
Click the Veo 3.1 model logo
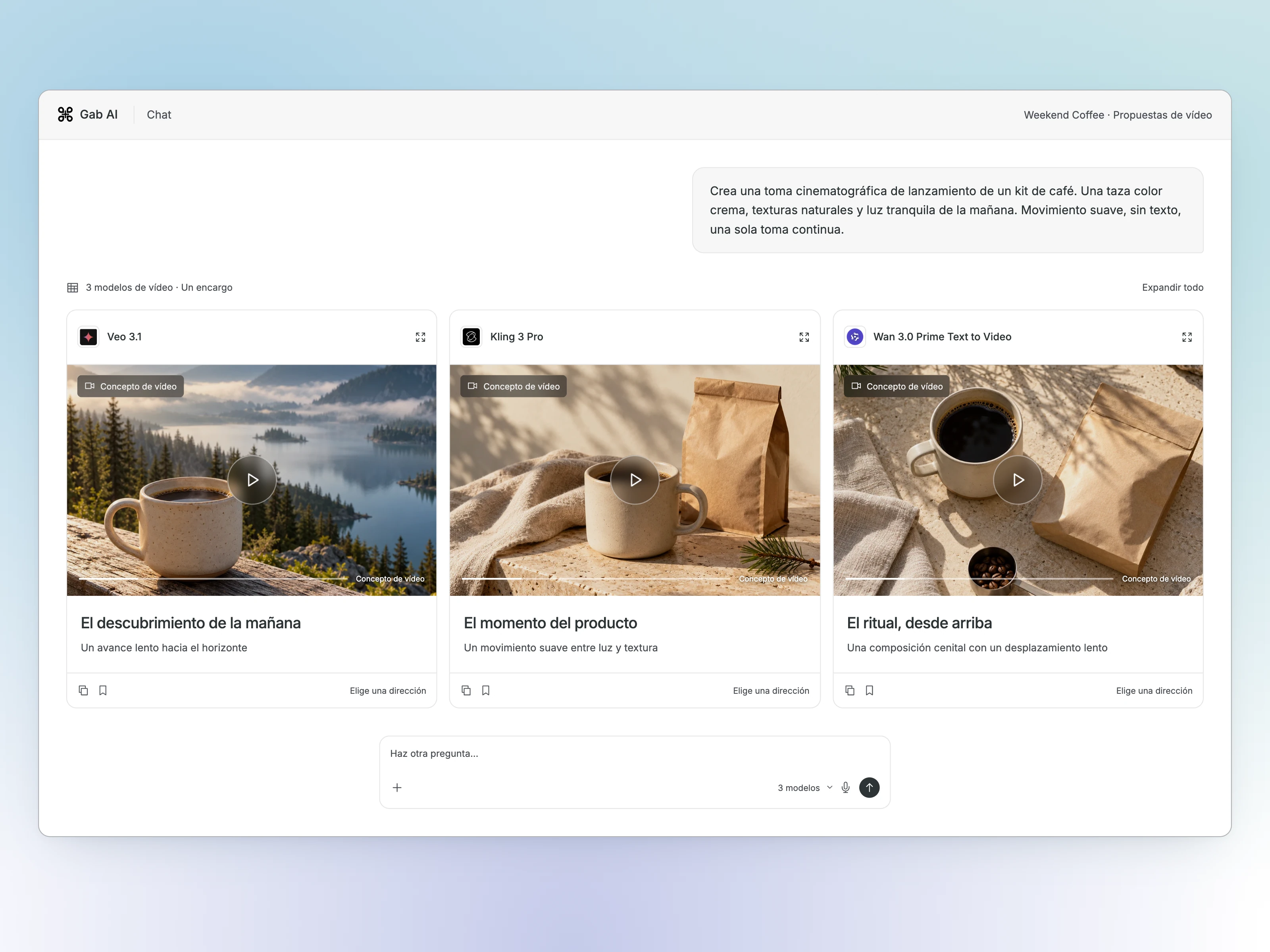click(x=89, y=337)
